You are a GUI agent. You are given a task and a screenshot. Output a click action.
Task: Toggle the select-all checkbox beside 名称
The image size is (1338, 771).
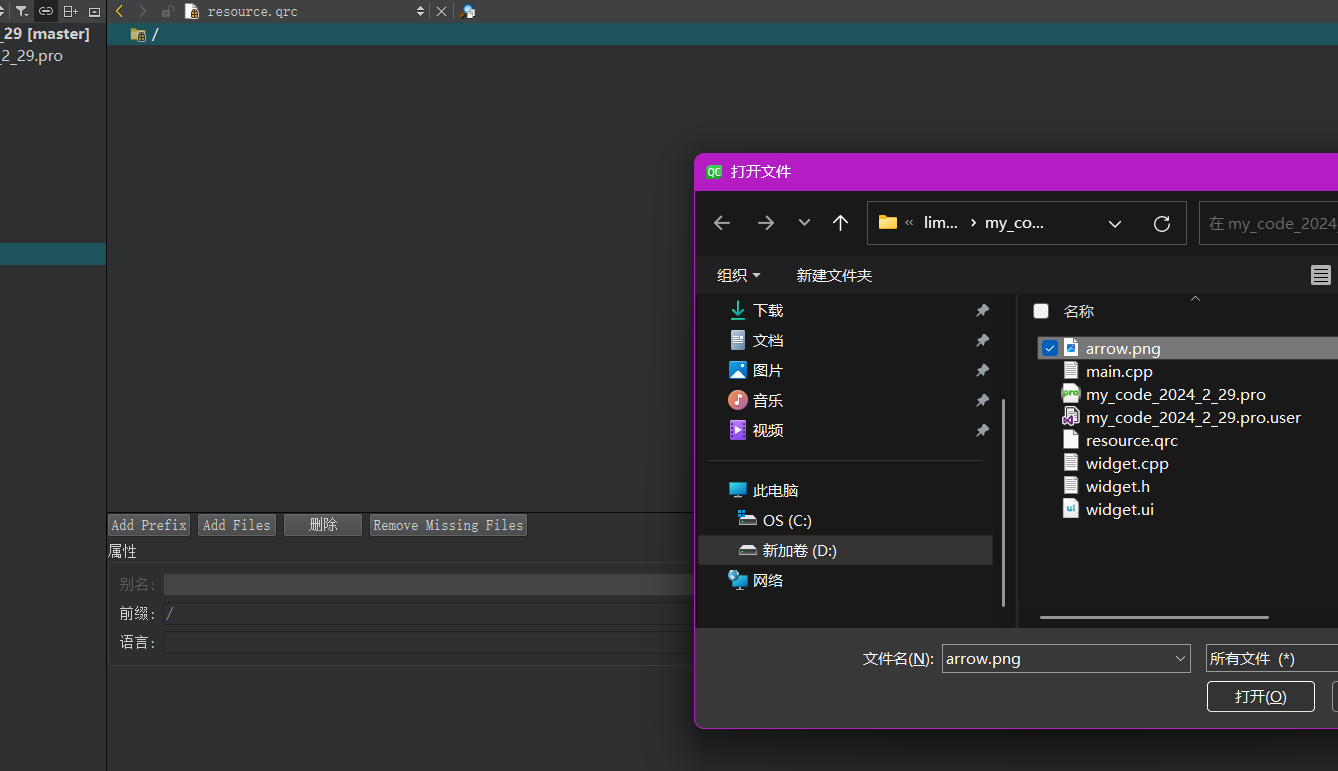point(1041,311)
